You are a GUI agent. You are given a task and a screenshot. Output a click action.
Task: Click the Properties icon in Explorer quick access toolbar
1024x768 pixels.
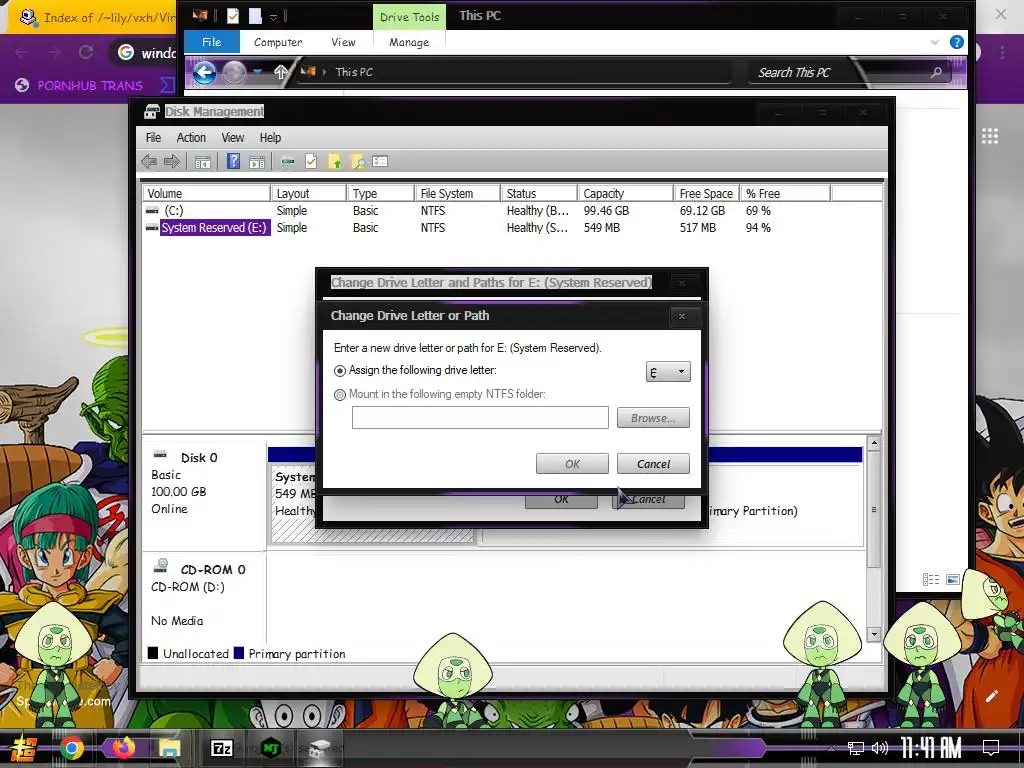tap(232, 16)
